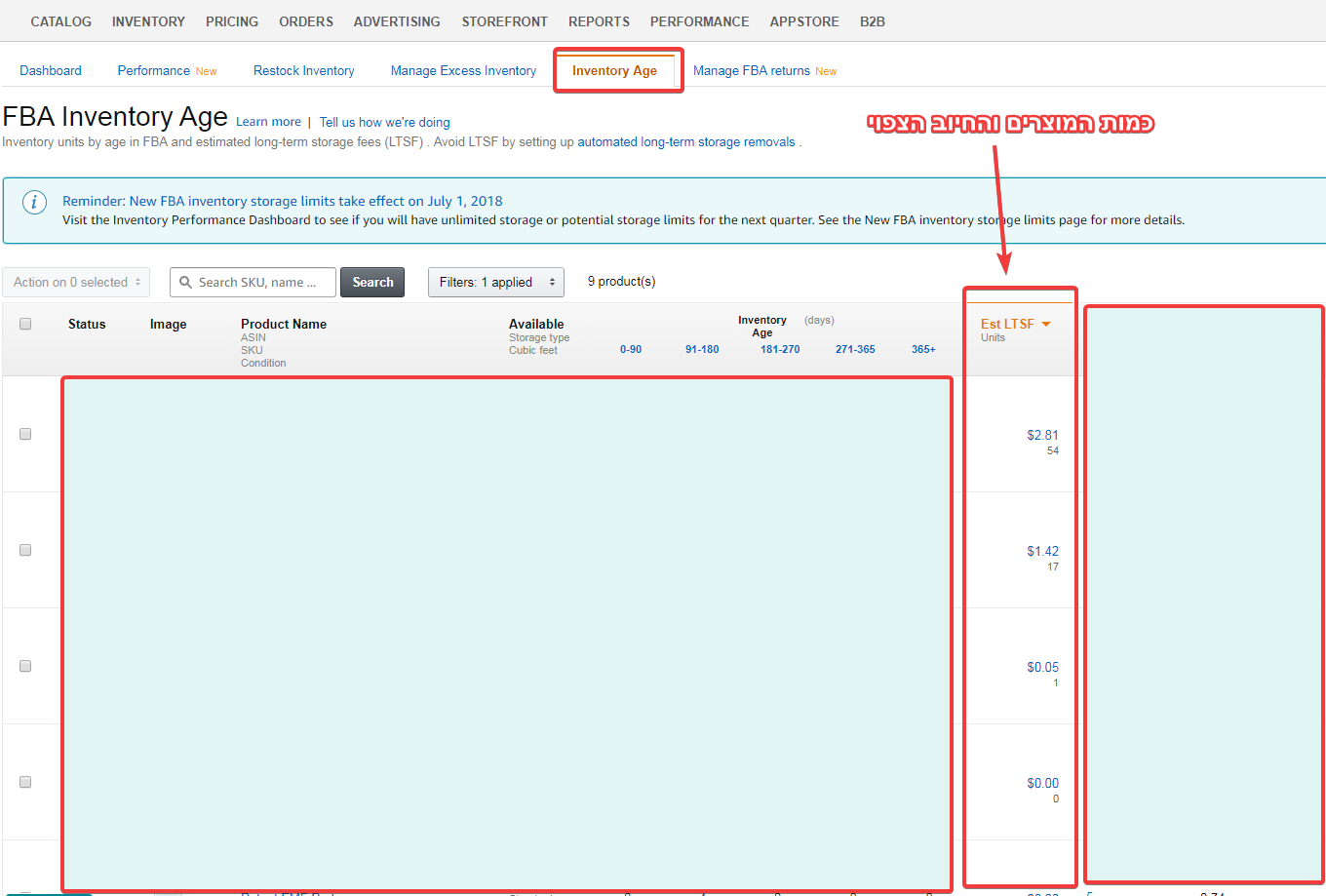Toggle the select-all checkbox in table header

click(25, 324)
